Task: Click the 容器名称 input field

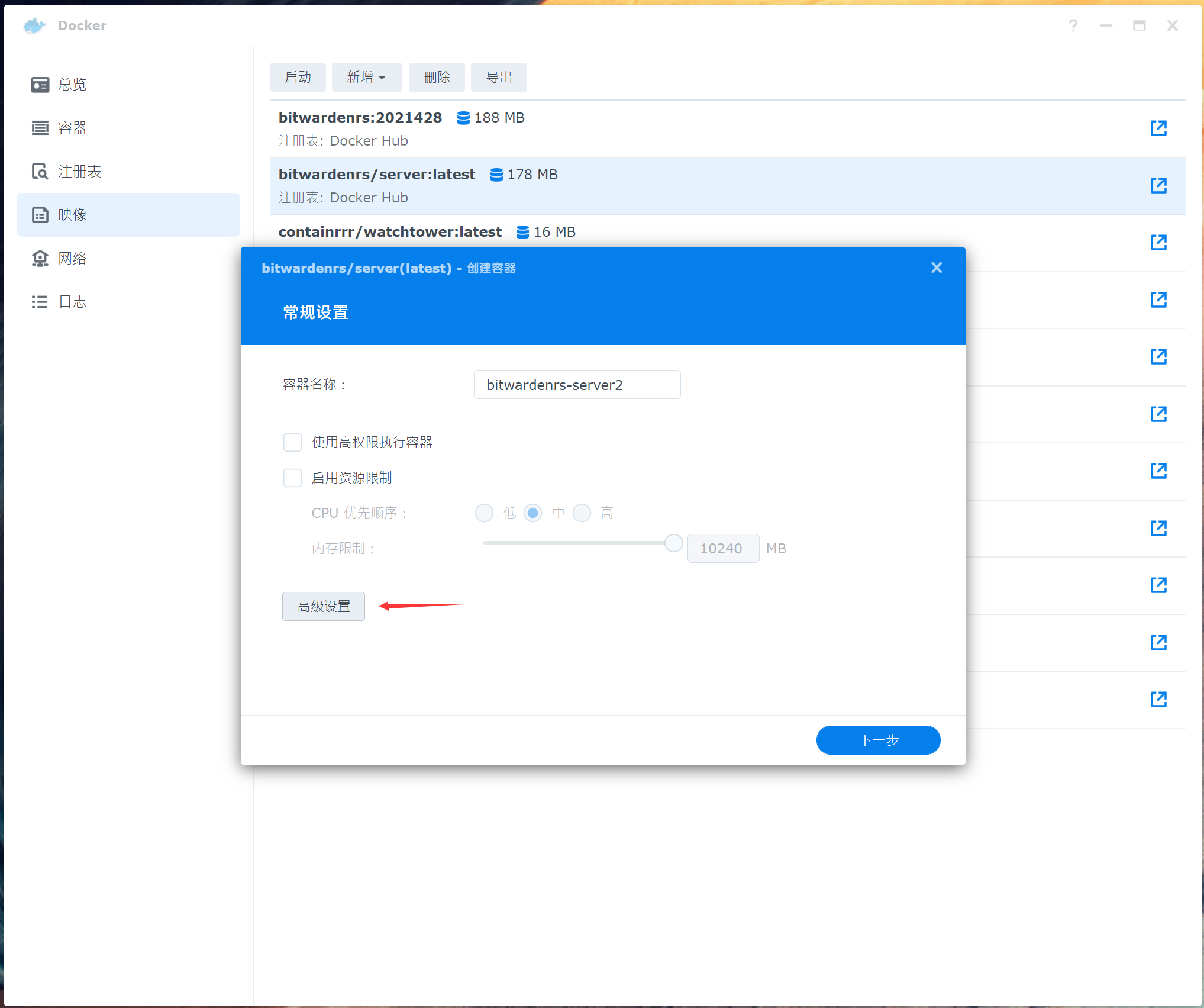Action: pyautogui.click(x=577, y=385)
